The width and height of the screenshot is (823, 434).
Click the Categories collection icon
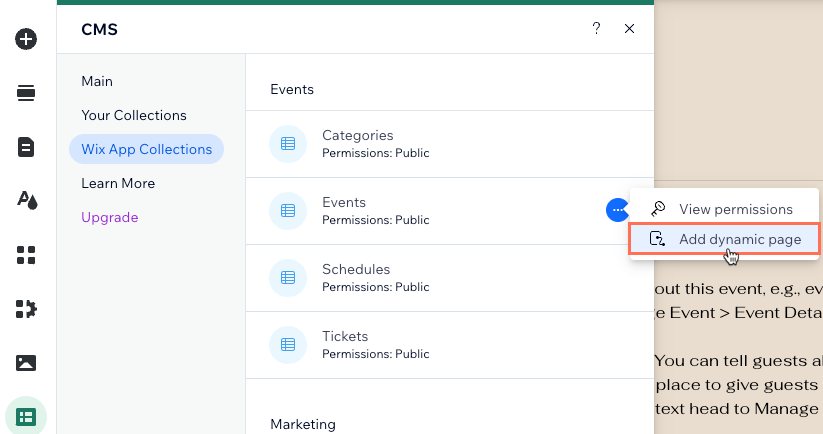click(x=288, y=144)
